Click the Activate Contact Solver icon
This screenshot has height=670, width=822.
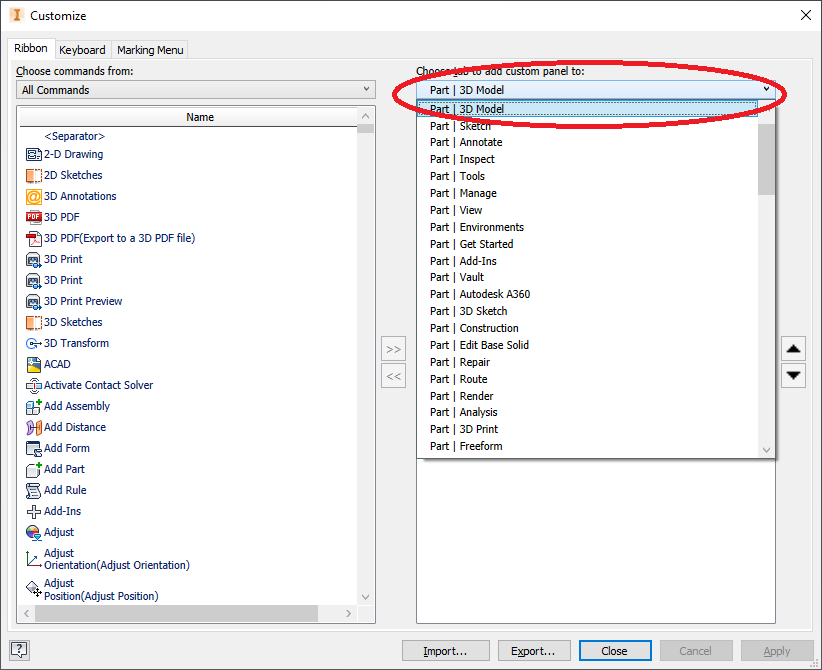pyautogui.click(x=34, y=385)
